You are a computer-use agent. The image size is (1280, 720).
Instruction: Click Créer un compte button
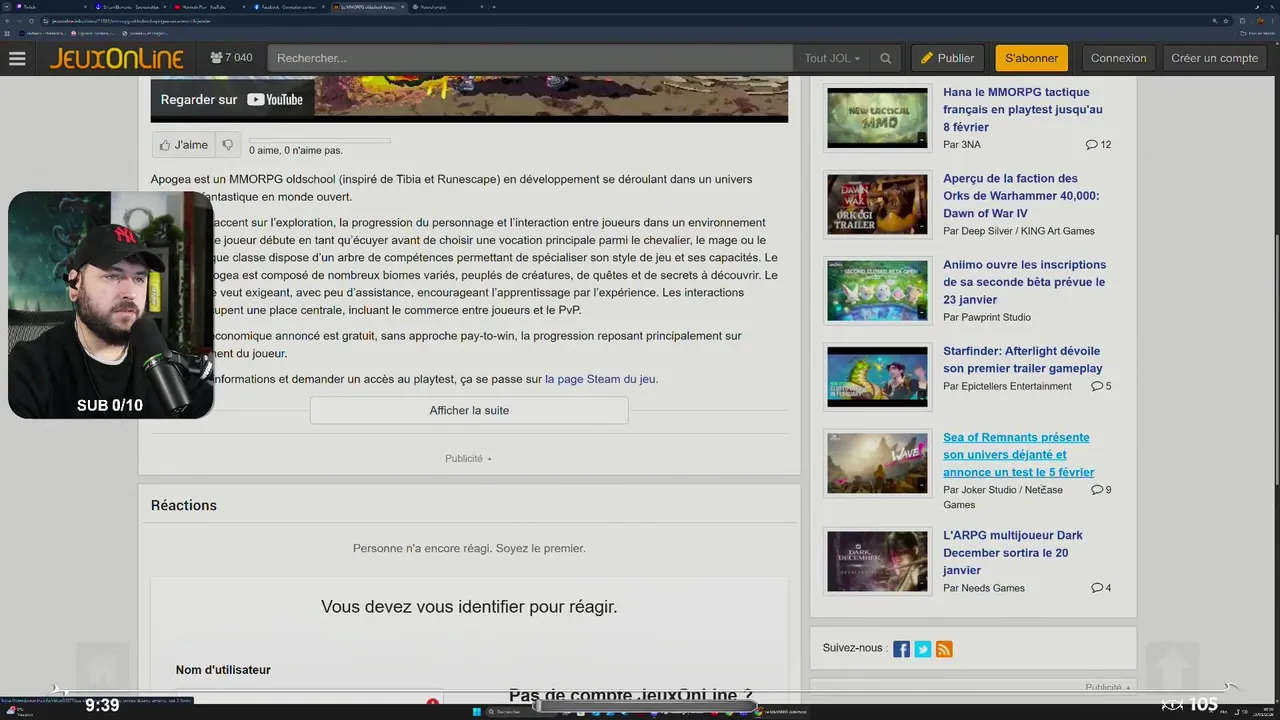pos(1214,58)
